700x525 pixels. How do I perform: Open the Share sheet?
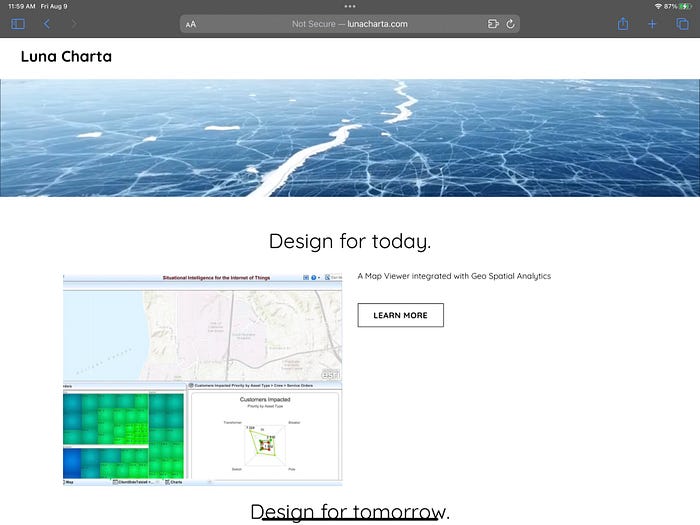click(623, 24)
